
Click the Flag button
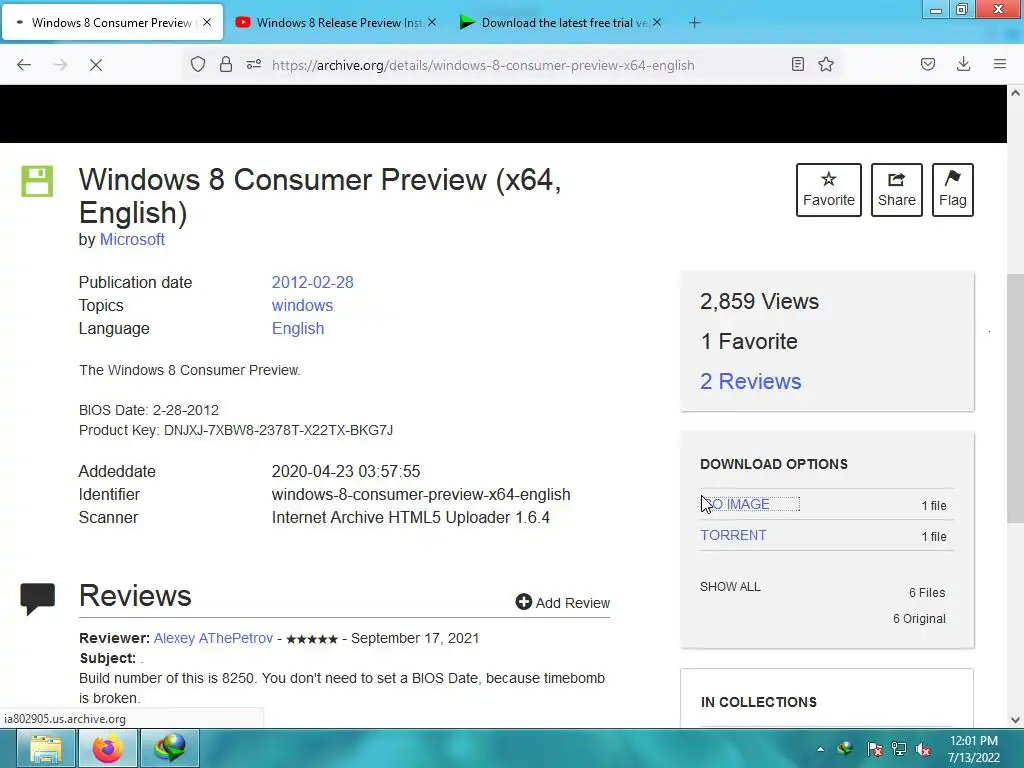click(953, 189)
